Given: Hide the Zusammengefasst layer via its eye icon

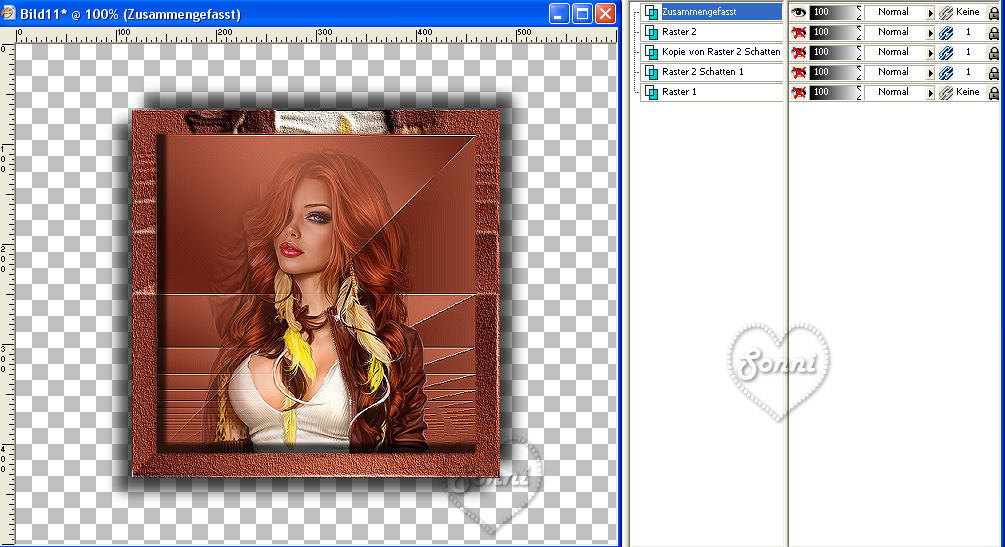Looking at the screenshot, I should coord(798,12).
